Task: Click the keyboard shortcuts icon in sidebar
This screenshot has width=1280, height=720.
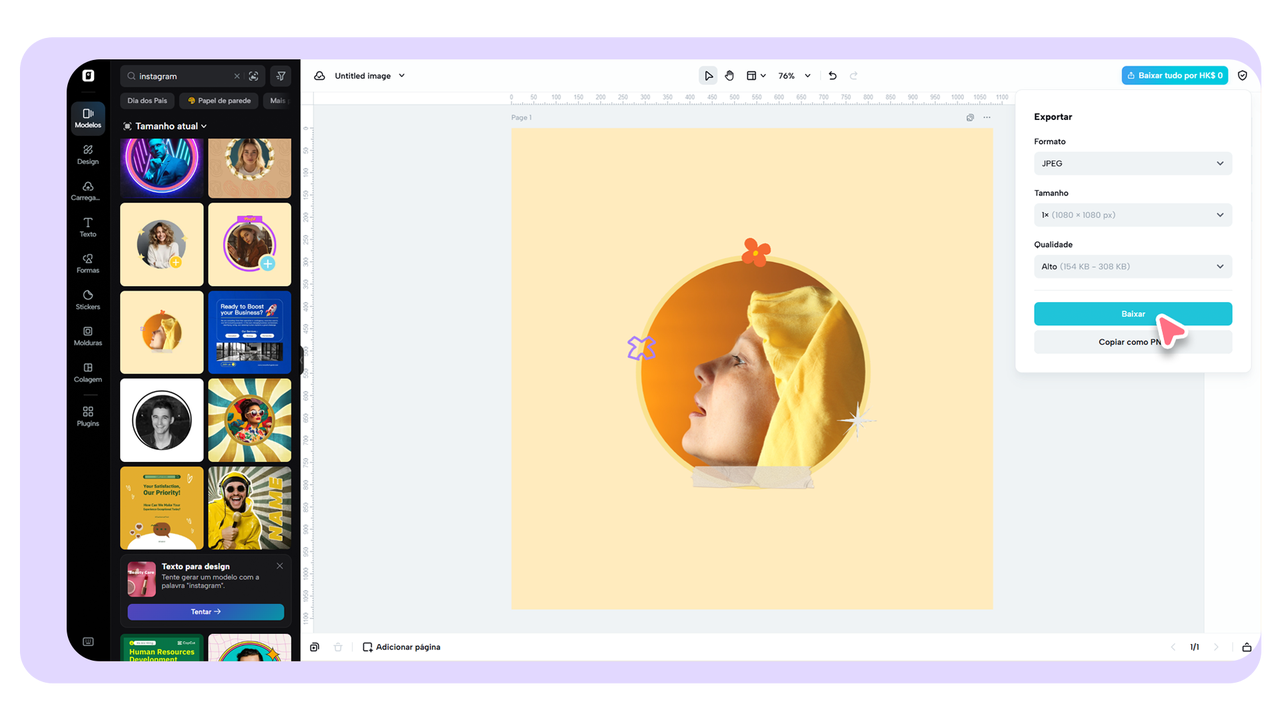Action: 88,642
